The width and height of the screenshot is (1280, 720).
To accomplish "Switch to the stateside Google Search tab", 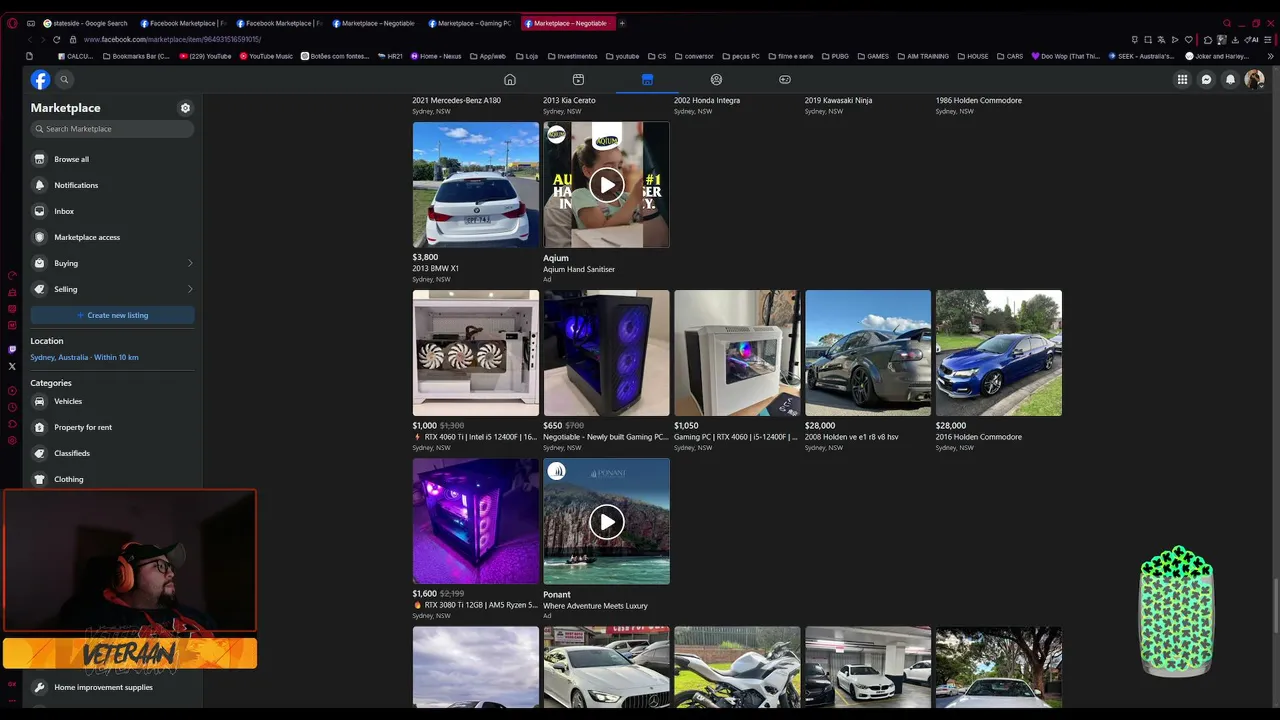I will (x=85, y=23).
